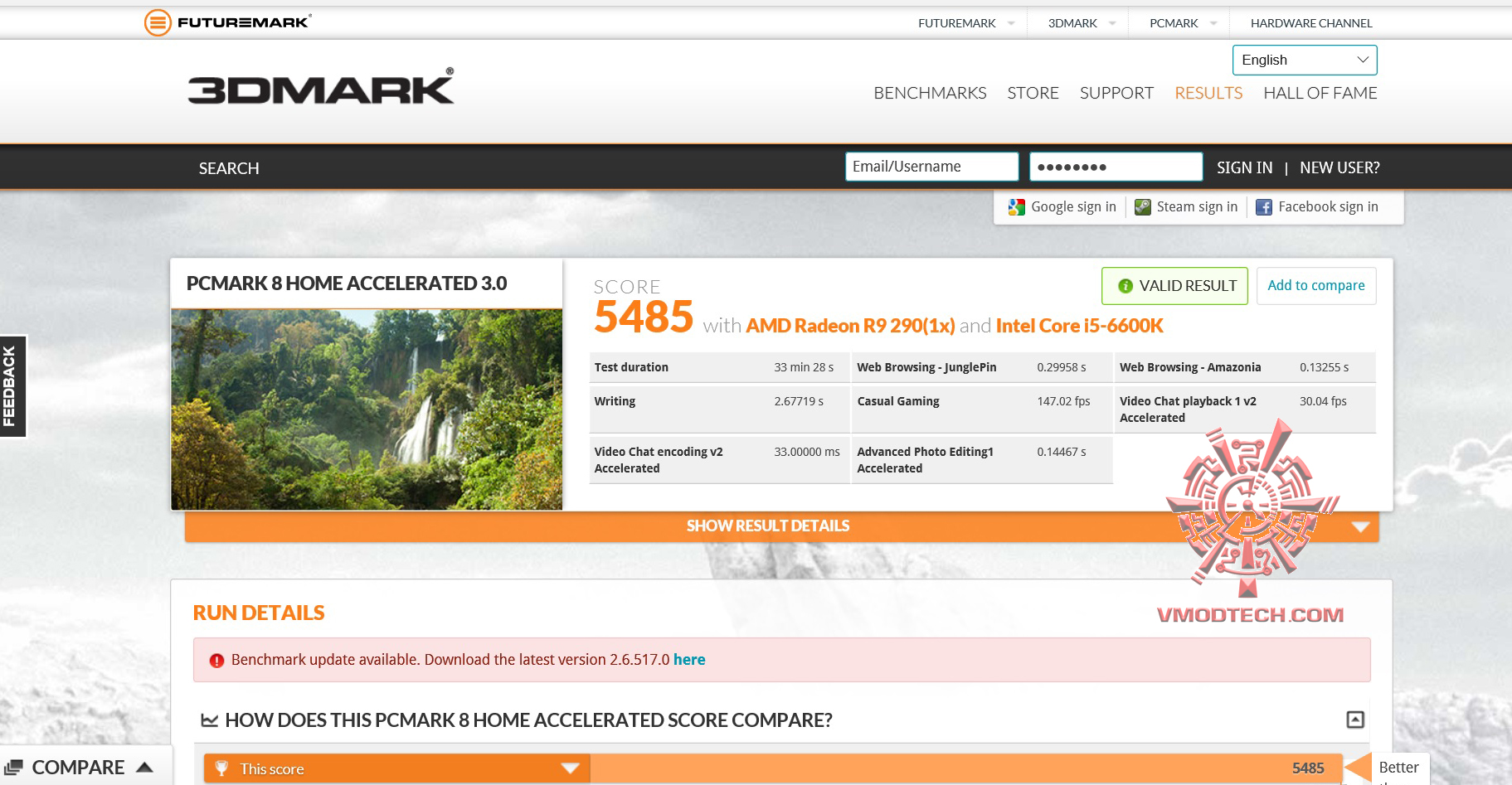
Task: Click the Add to compare button
Action: pyautogui.click(x=1316, y=285)
